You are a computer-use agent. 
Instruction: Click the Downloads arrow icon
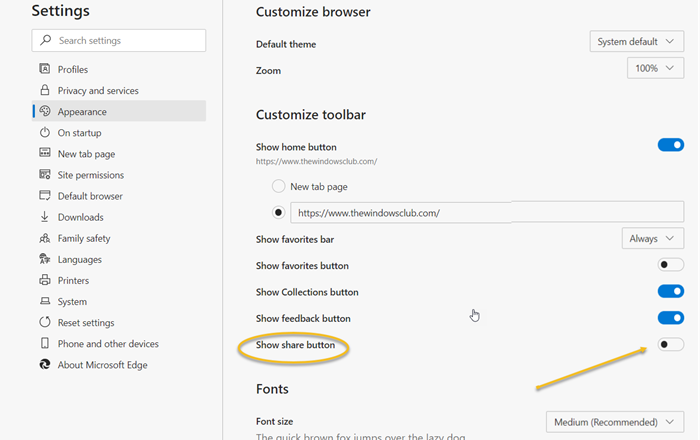click(x=45, y=217)
